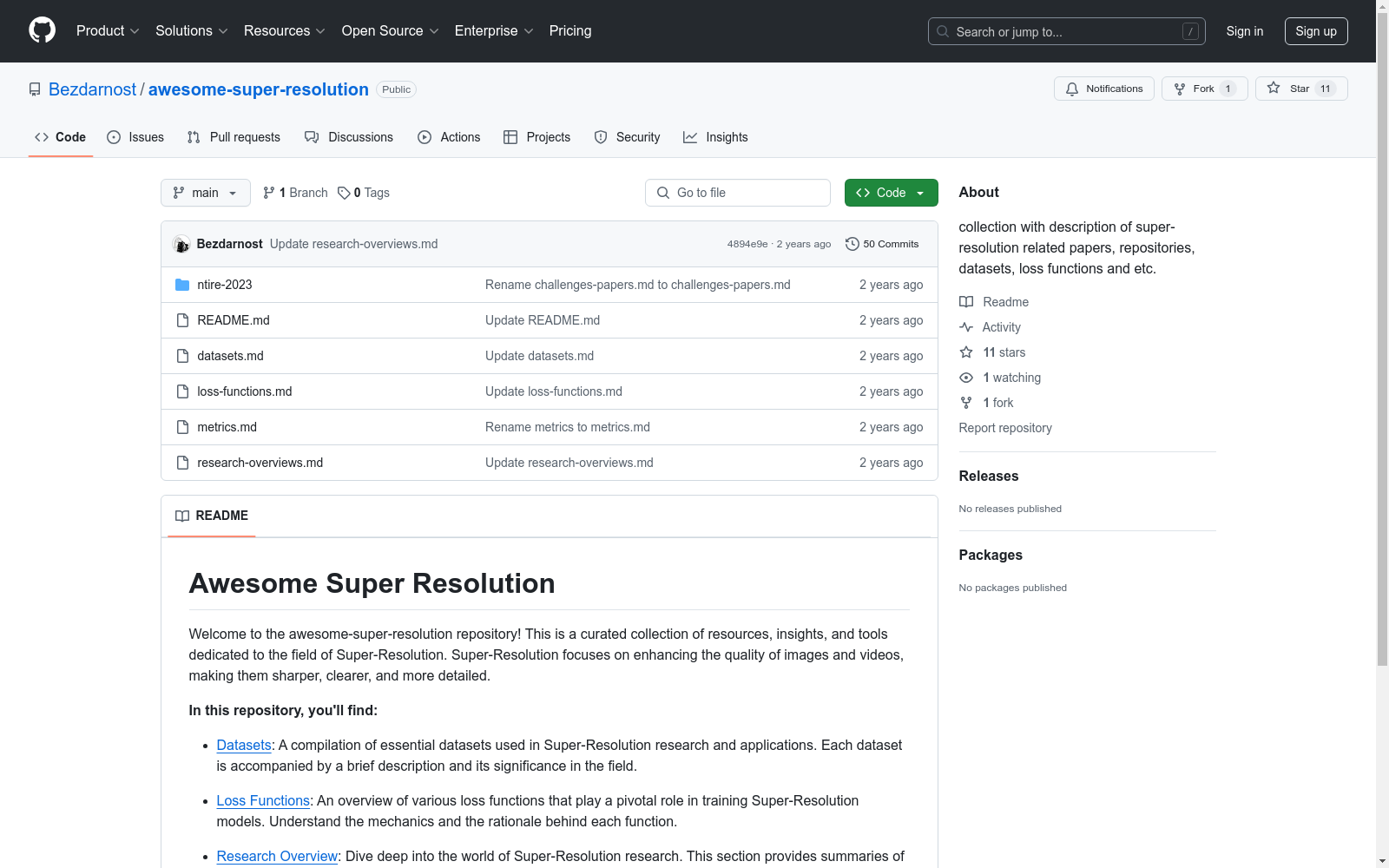Switch to the Insights tab
This screenshot has height=868, width=1389.
point(715,137)
